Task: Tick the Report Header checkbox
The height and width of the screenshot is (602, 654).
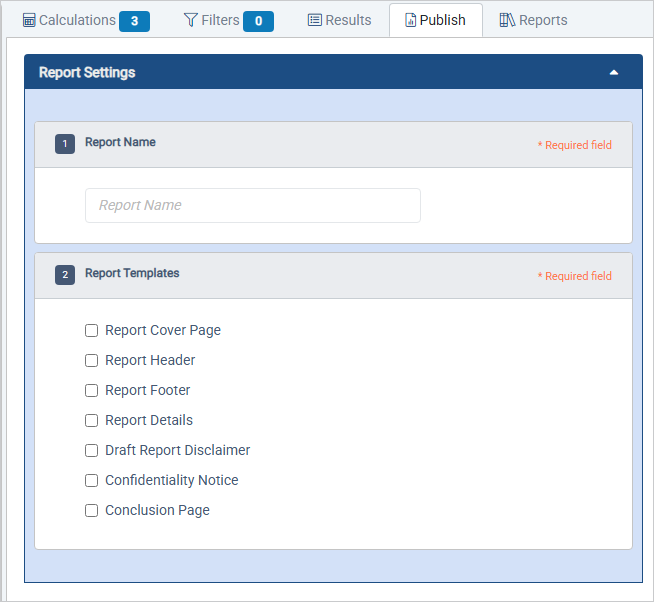Action: click(92, 360)
